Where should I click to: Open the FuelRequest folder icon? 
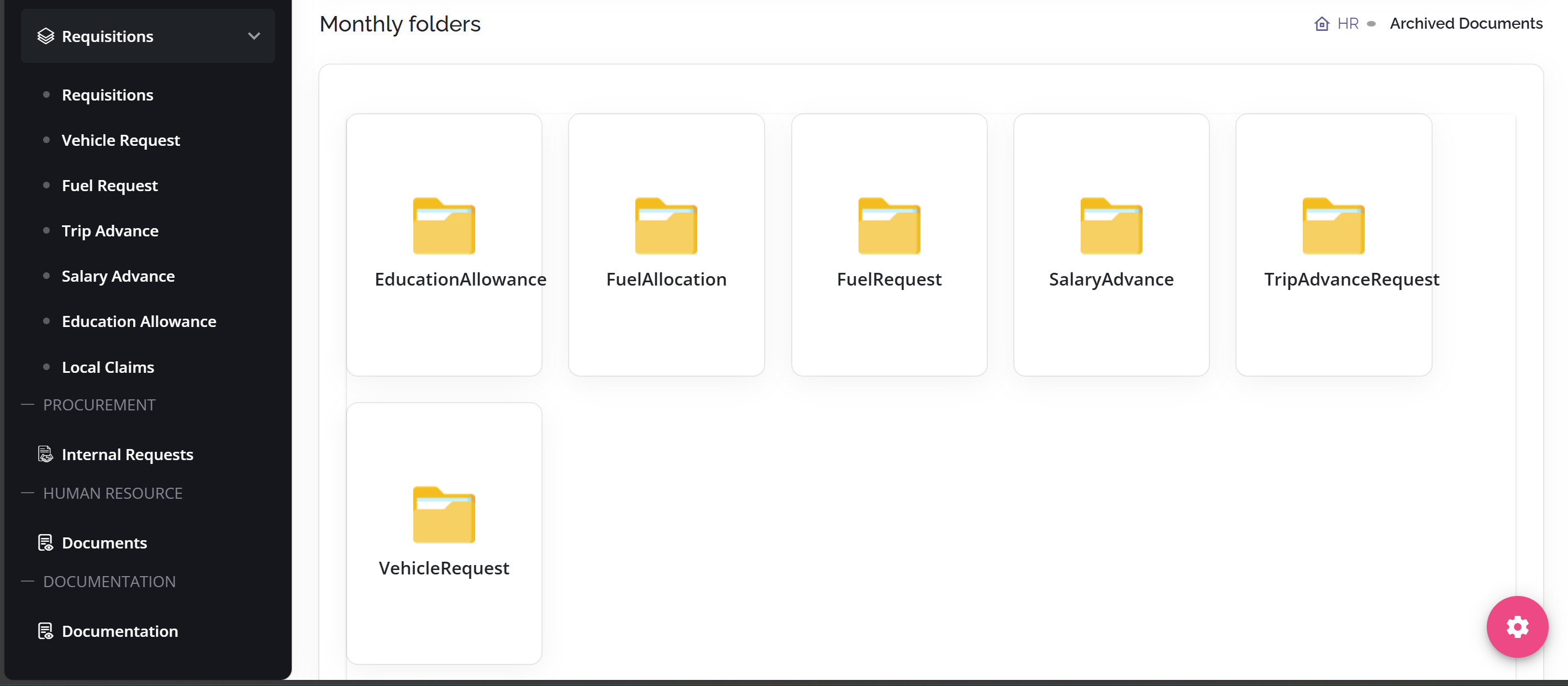tap(888, 226)
